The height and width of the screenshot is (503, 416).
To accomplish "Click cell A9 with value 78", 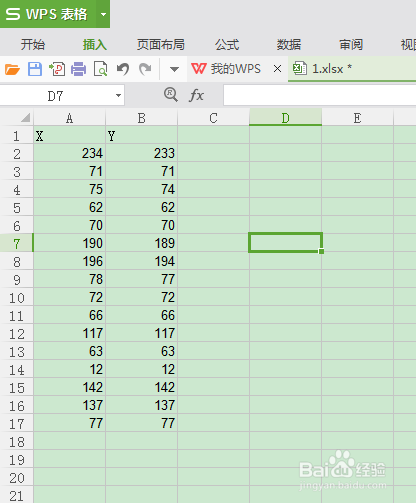I will pos(69,280).
